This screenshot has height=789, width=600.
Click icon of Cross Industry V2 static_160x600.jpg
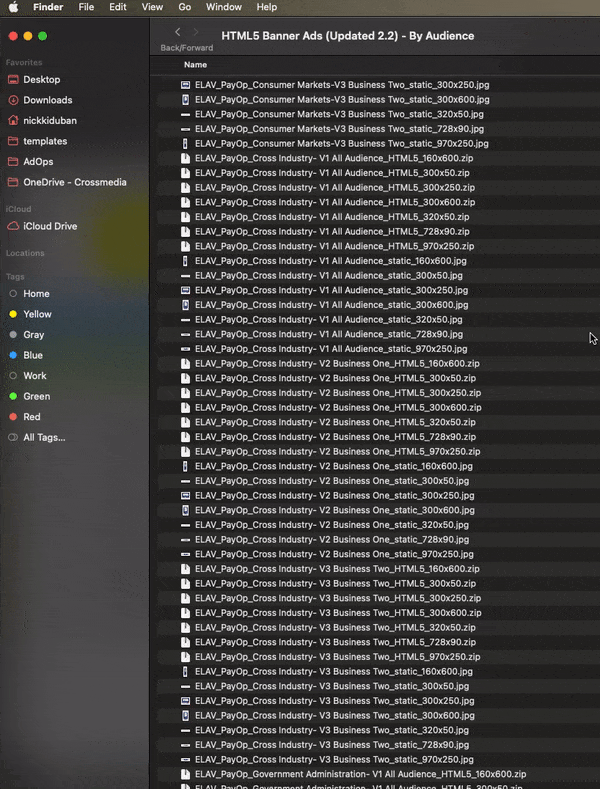click(185, 466)
